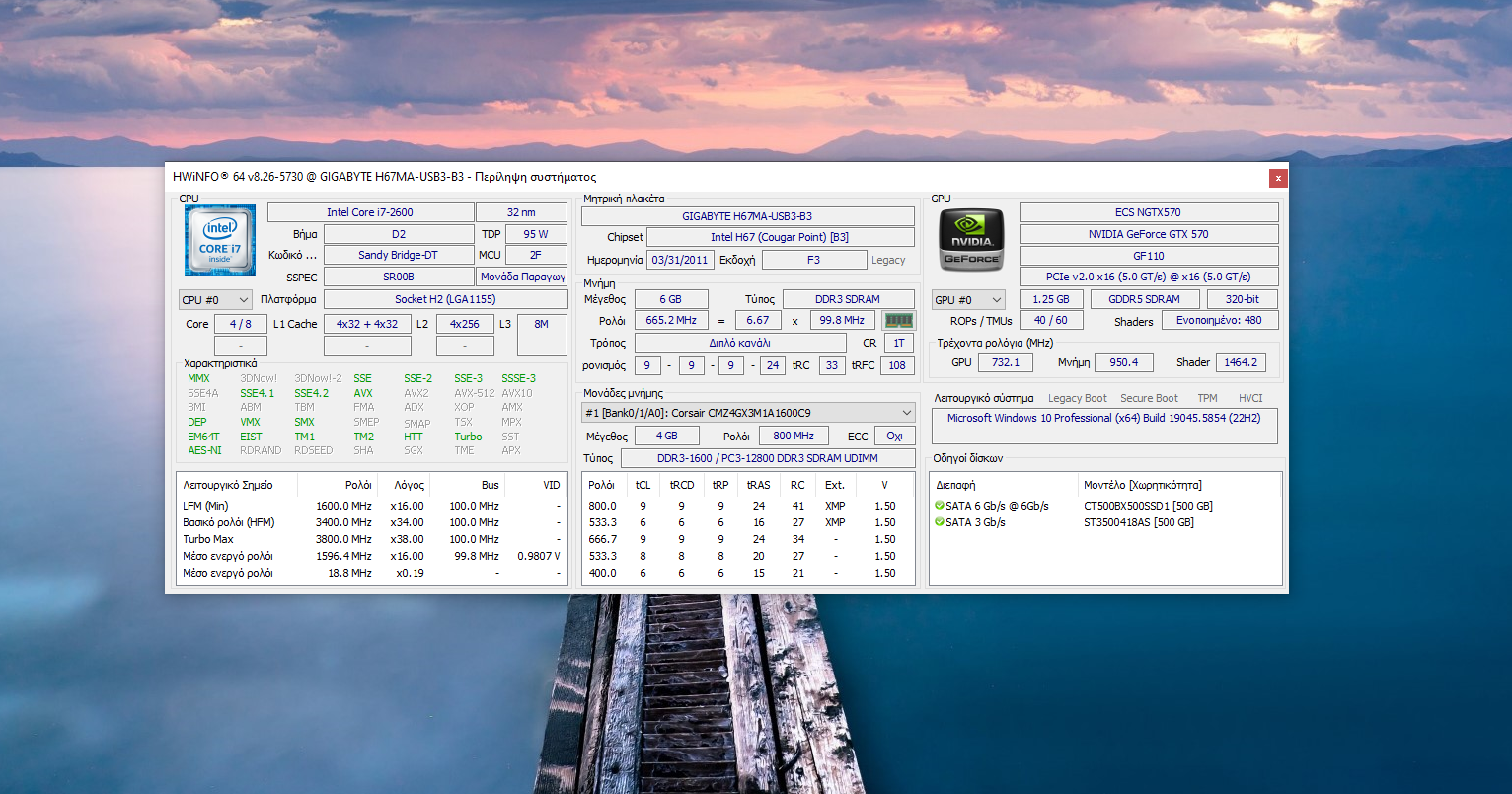The image size is (1512, 794).
Task: Select the 400.0 timing row
Action: coord(748,573)
